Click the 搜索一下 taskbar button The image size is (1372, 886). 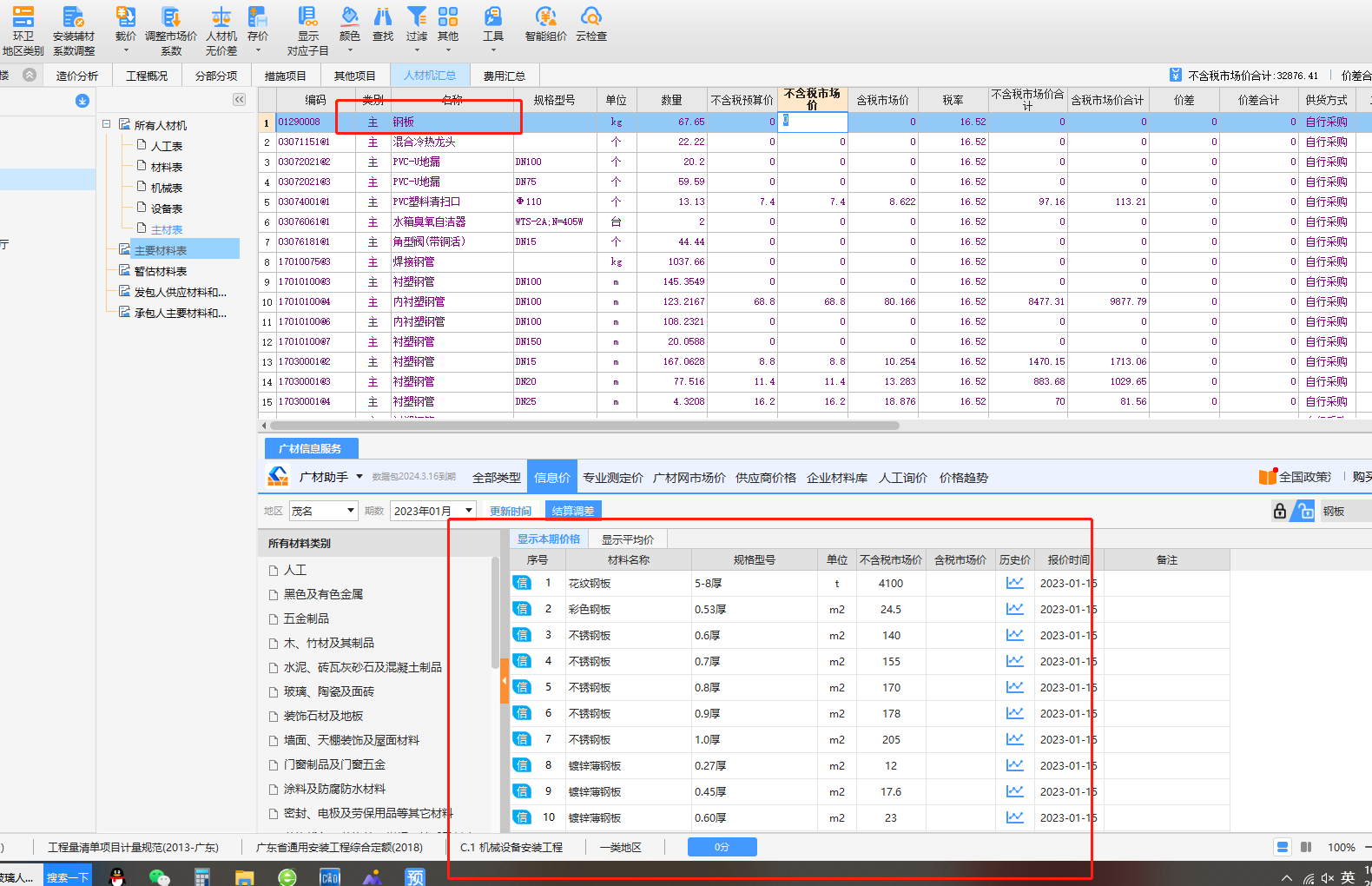(68, 877)
